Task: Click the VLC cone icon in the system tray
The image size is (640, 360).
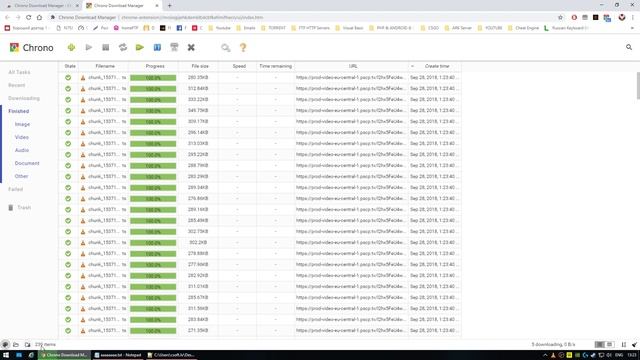Action: pyautogui.click(x=553, y=355)
